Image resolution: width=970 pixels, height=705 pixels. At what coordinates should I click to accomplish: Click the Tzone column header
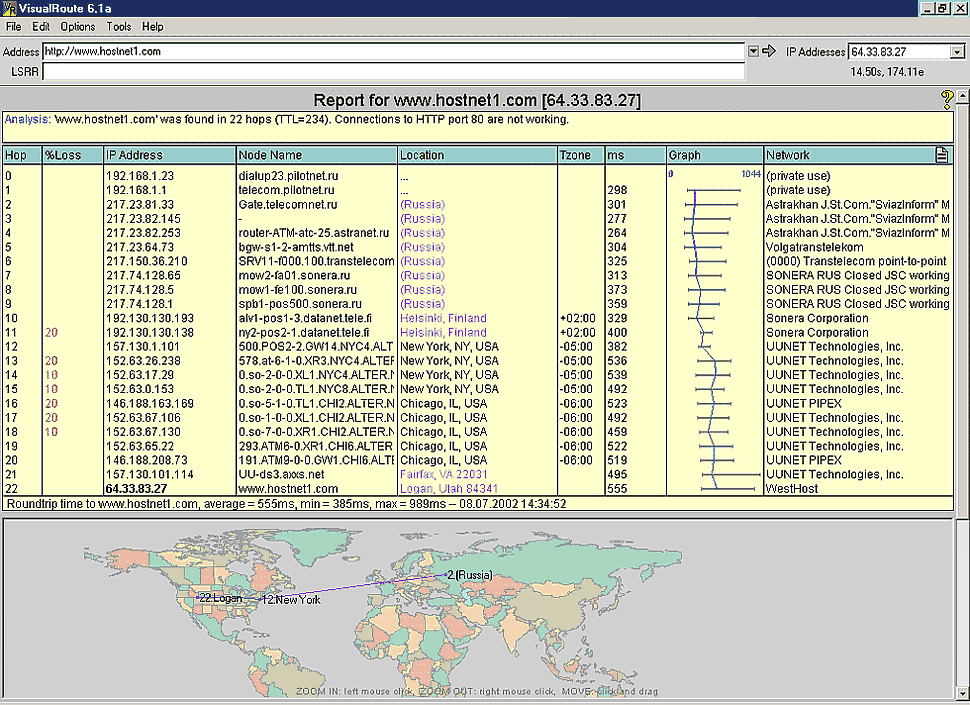point(581,155)
